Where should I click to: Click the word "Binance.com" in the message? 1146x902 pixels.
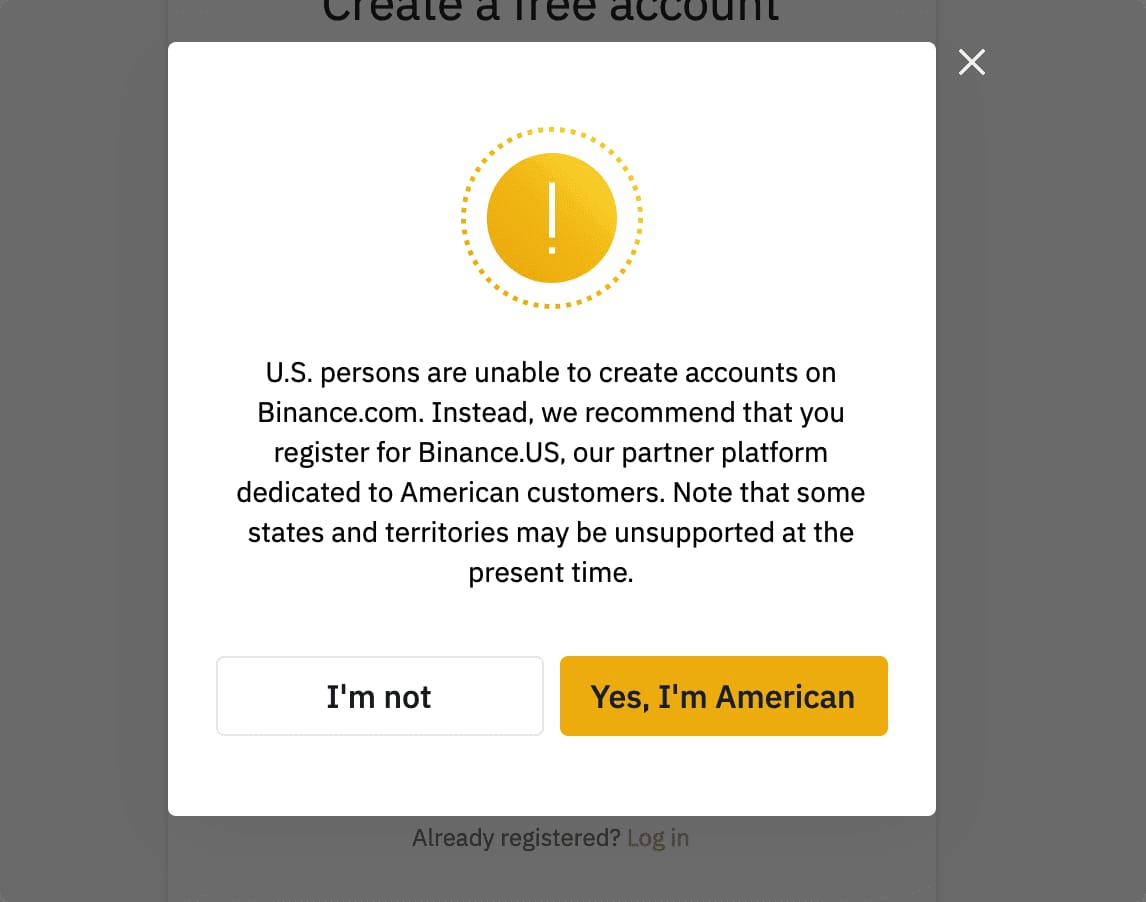[x=341, y=413]
